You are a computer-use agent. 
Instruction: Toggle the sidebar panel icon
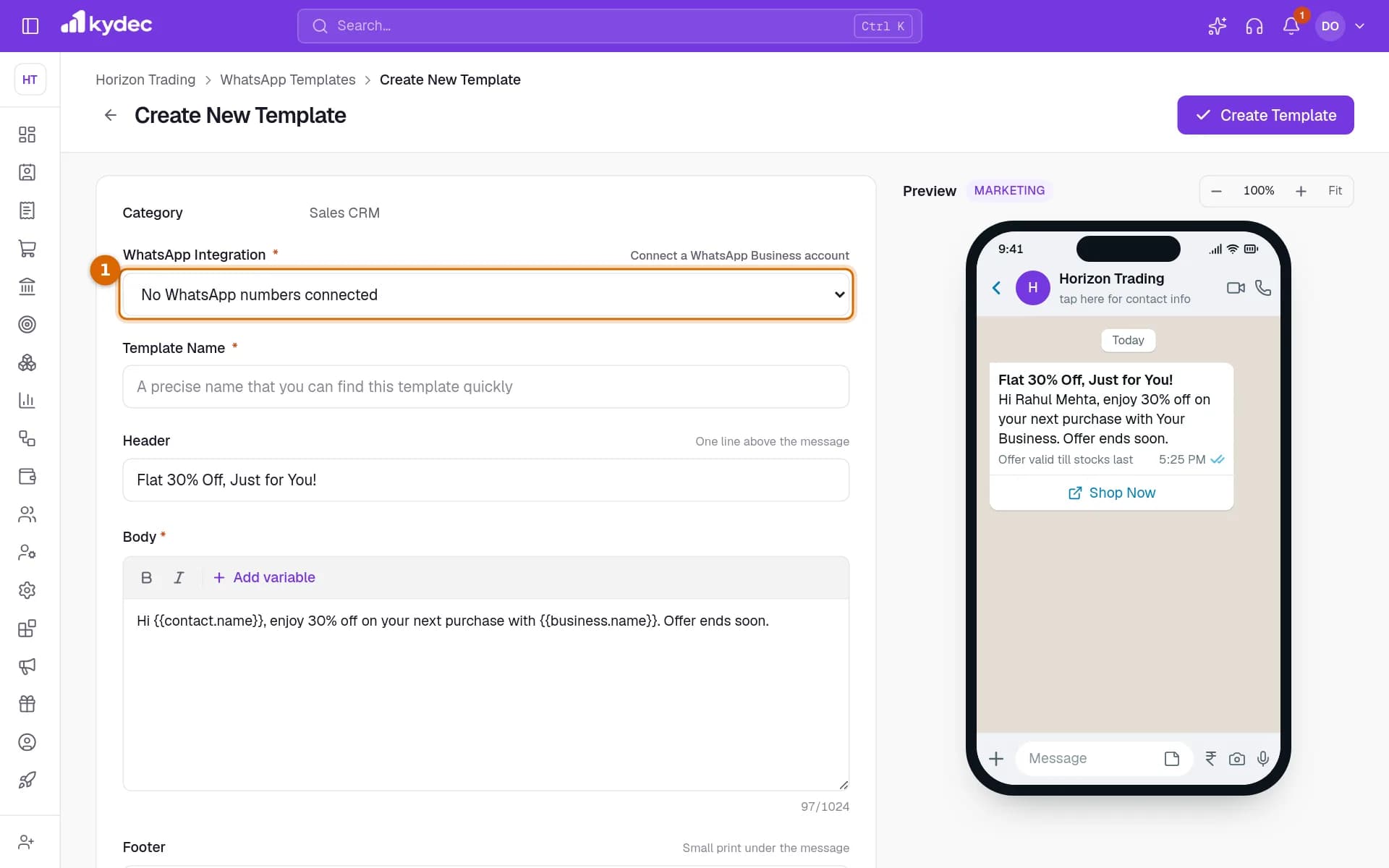30,26
